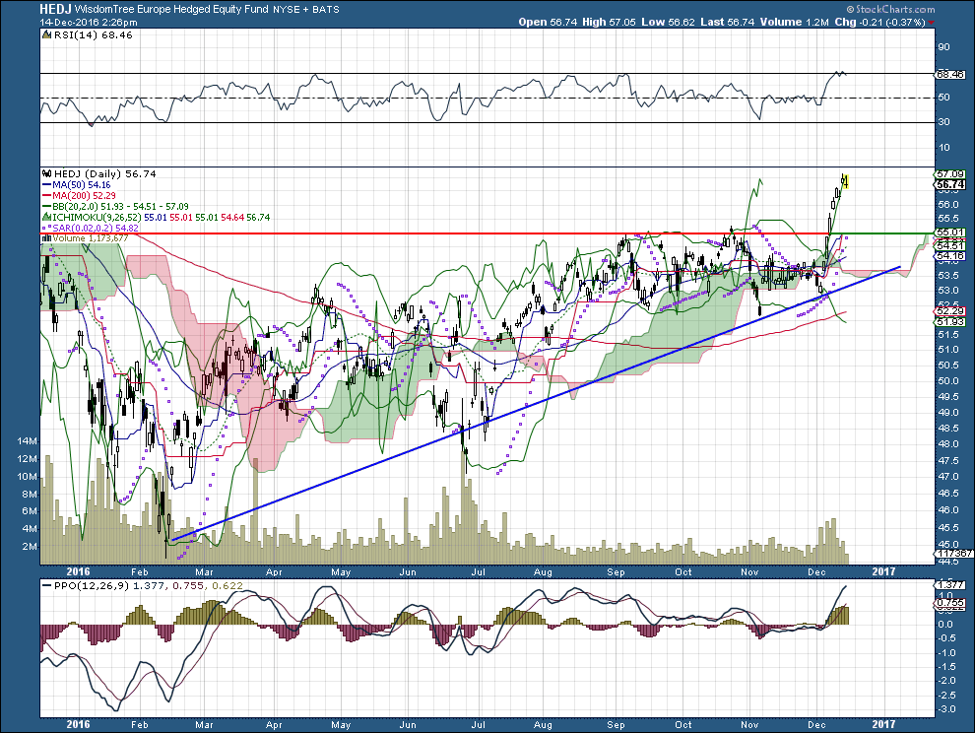Screen dimensions: 975x733
Task: Click the HEDJ (Daily) 56.74 legend text
Action: point(105,173)
